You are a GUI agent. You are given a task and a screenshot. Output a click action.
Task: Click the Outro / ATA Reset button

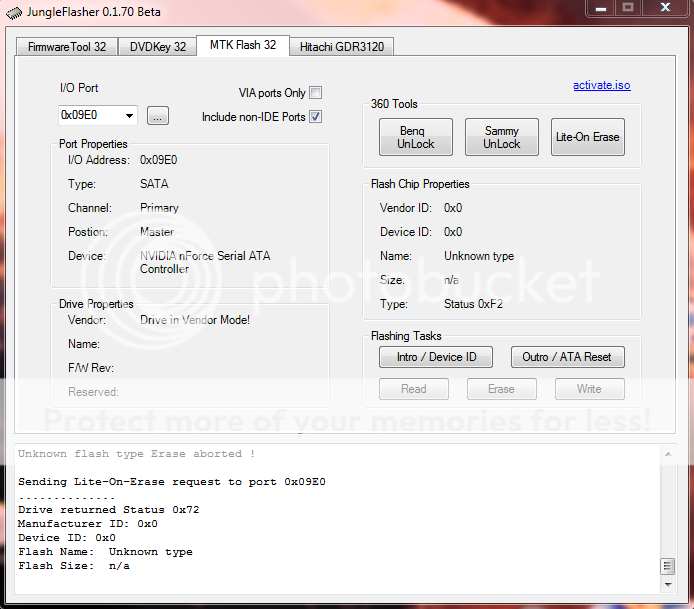click(567, 357)
